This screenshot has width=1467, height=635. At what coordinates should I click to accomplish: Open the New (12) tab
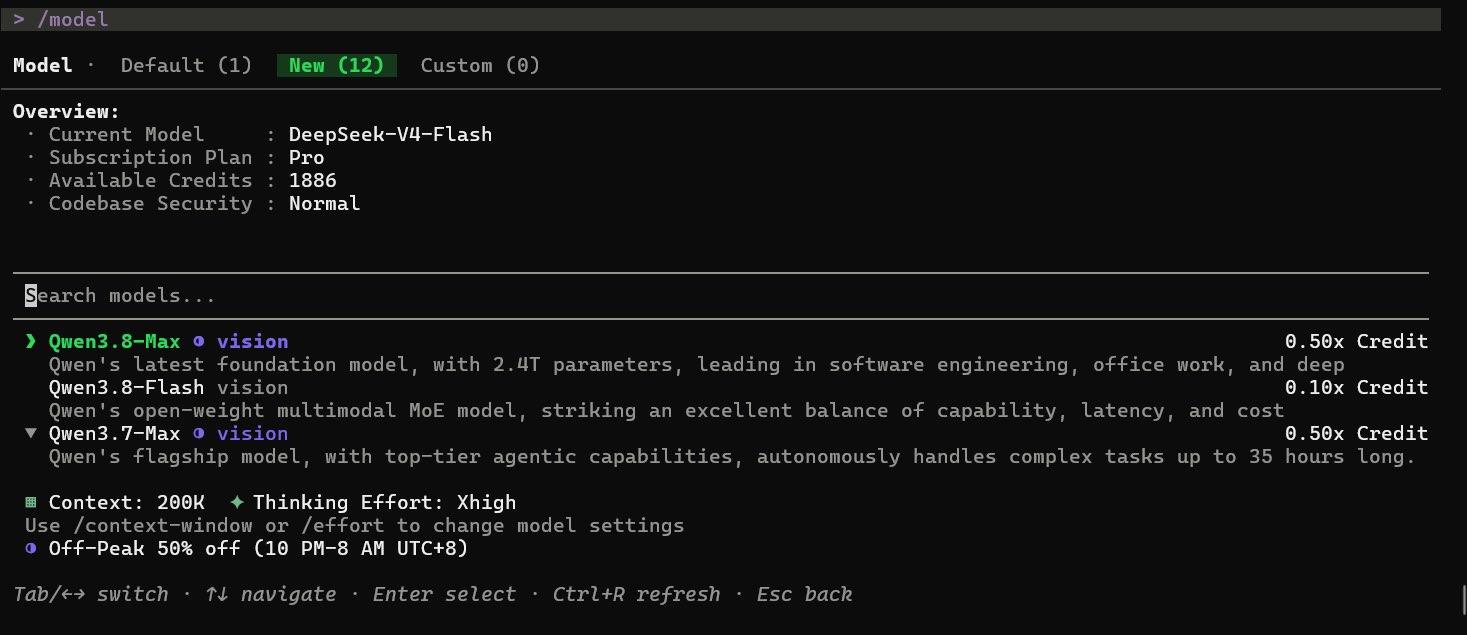click(337, 66)
